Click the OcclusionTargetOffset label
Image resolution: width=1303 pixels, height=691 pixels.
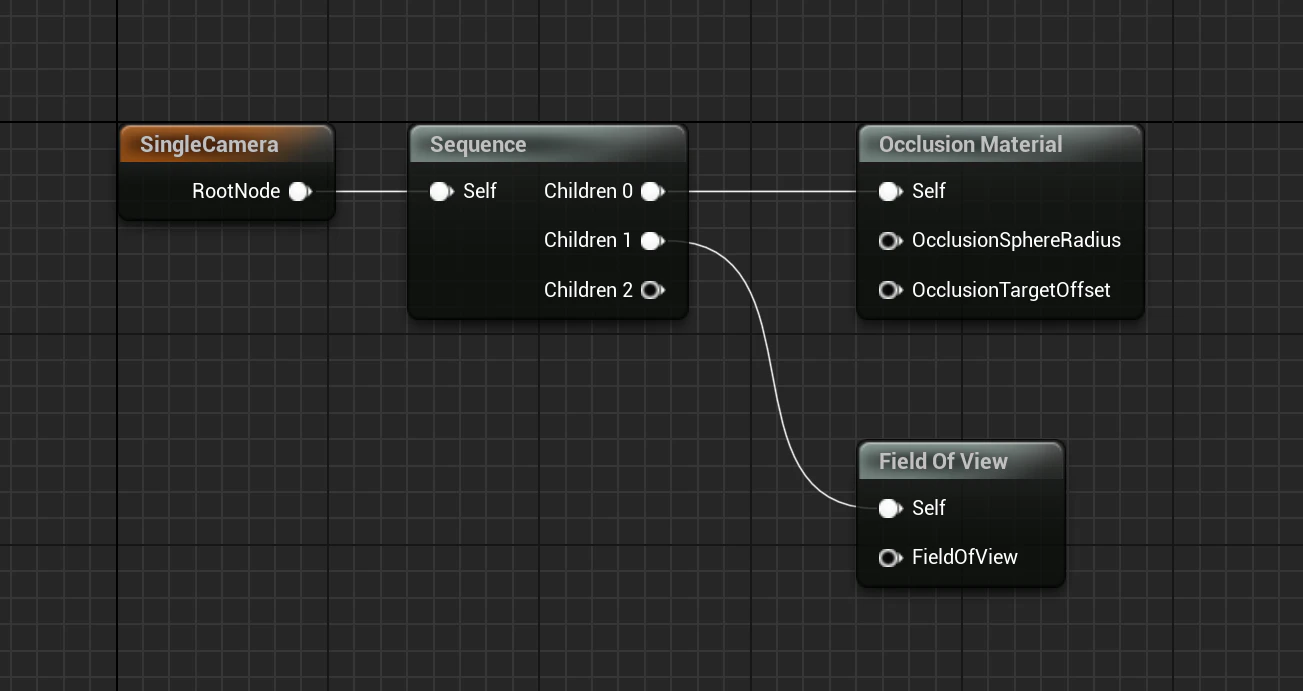click(1011, 290)
